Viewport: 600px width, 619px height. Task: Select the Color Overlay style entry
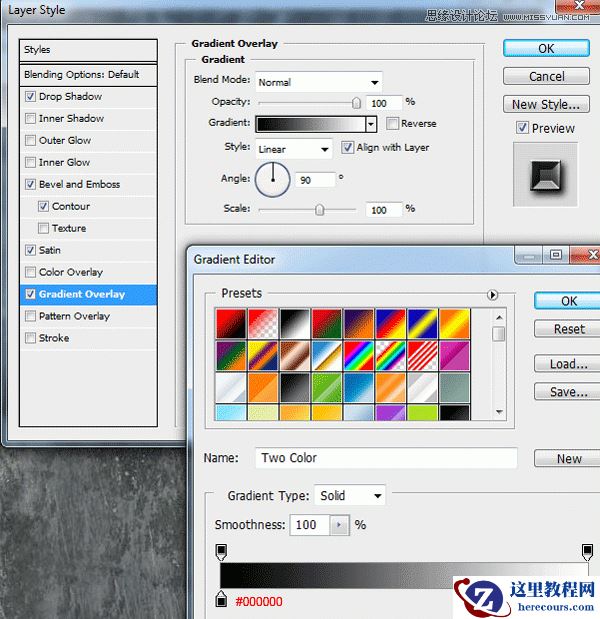click(x=88, y=272)
